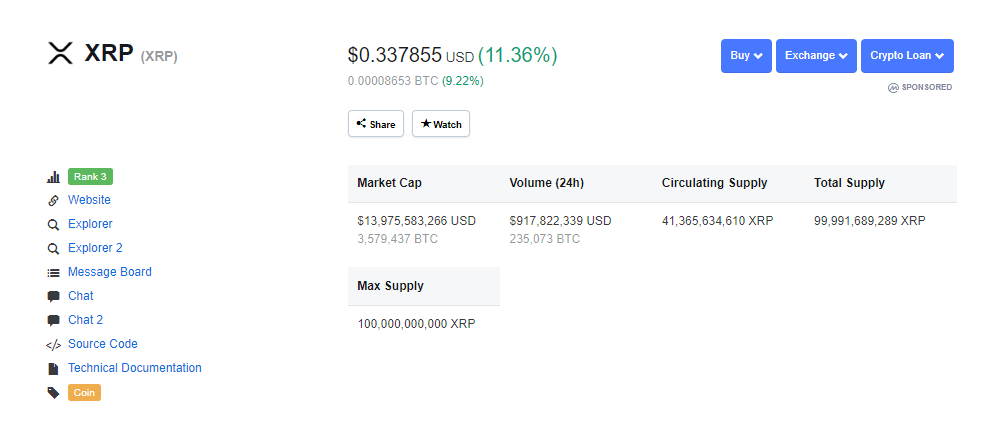Open the Chat 2 link
This screenshot has width=992, height=424.
(x=85, y=320)
